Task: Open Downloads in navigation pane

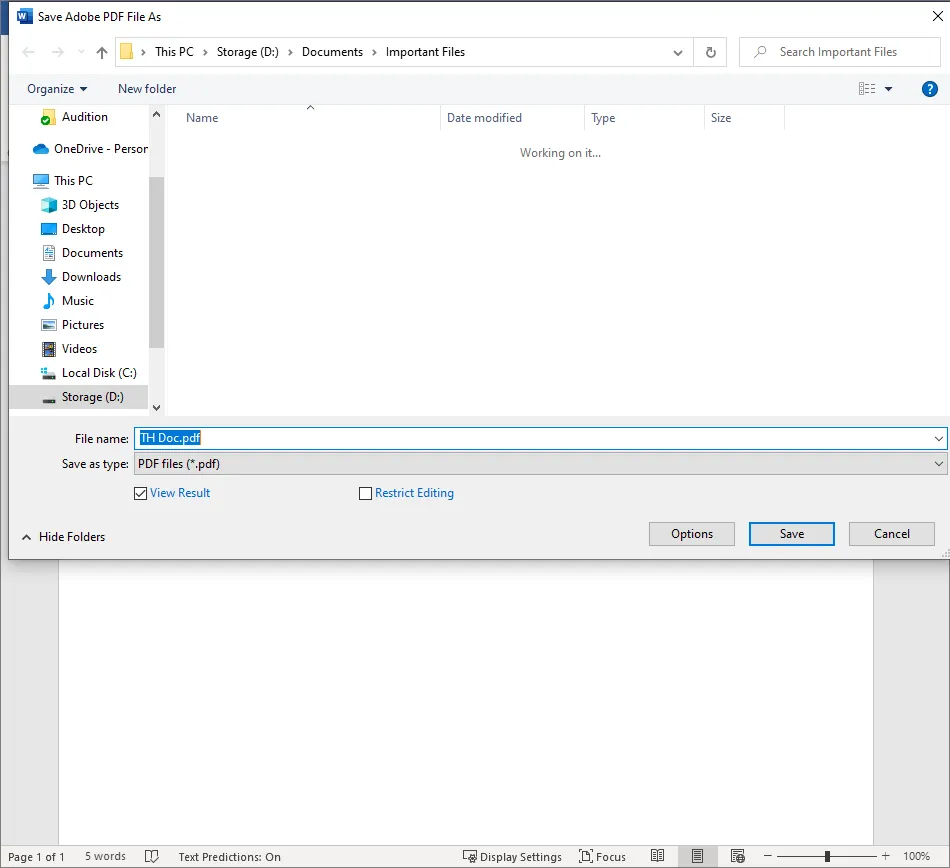Action: point(81,277)
